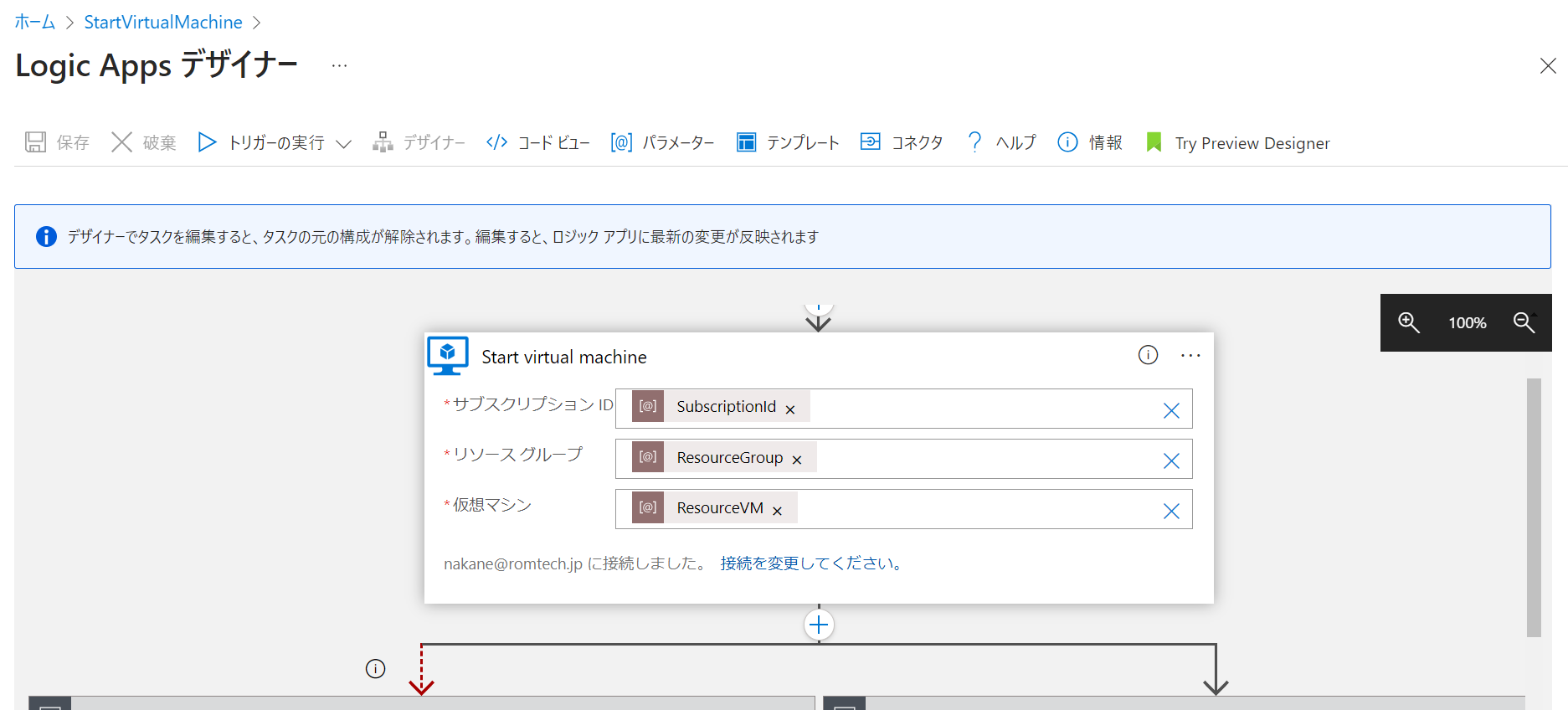Screen dimensions: 1568x710
Task: Clear the サブスクリプション ID field
Action: click(x=1171, y=410)
